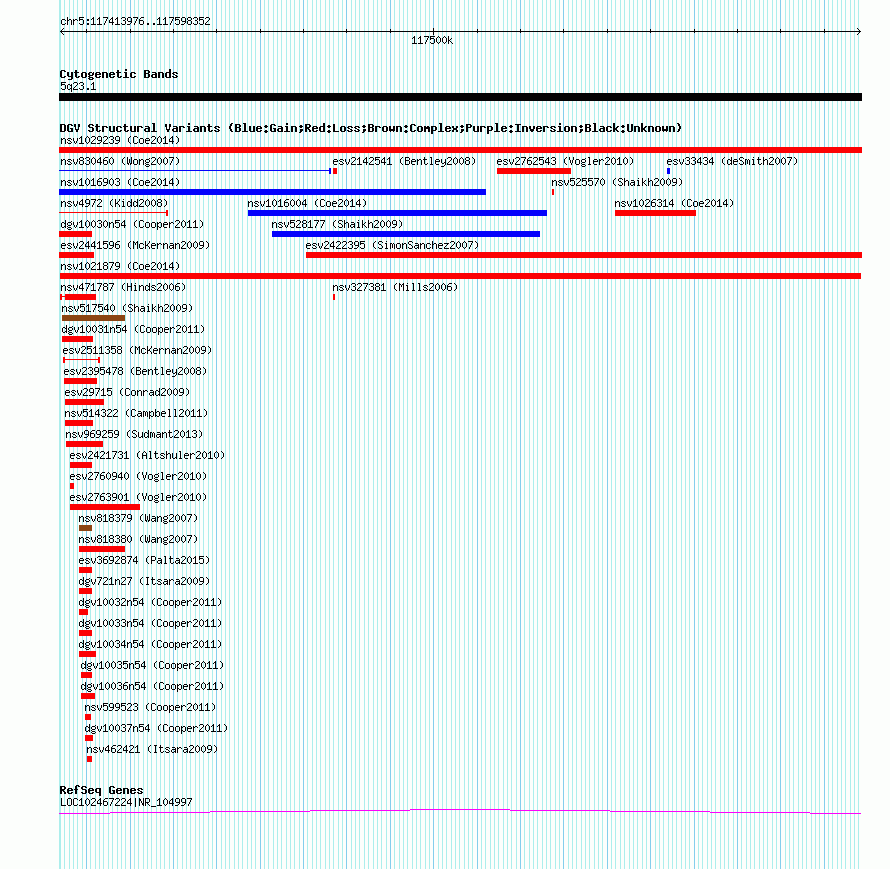Click the nsv517540 (Shaikh2009) label
The width and height of the screenshot is (890, 869).
(x=127, y=308)
